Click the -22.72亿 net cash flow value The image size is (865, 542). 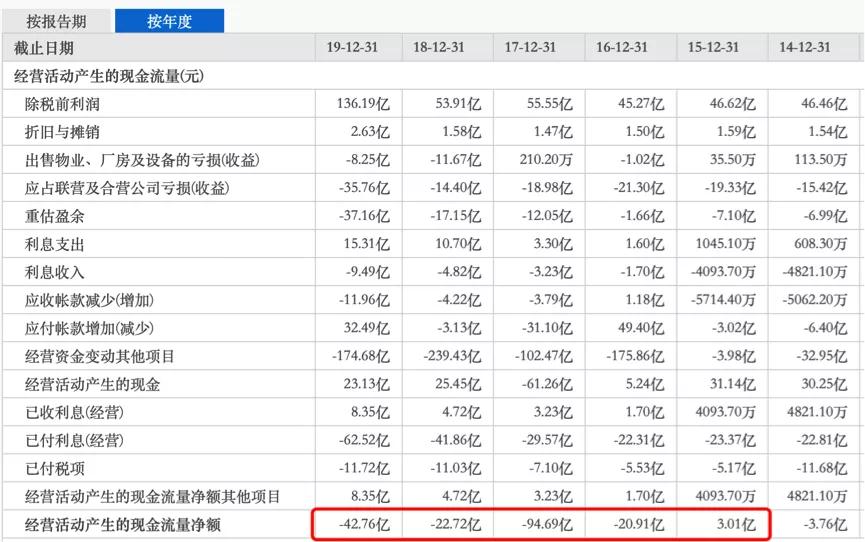[456, 524]
